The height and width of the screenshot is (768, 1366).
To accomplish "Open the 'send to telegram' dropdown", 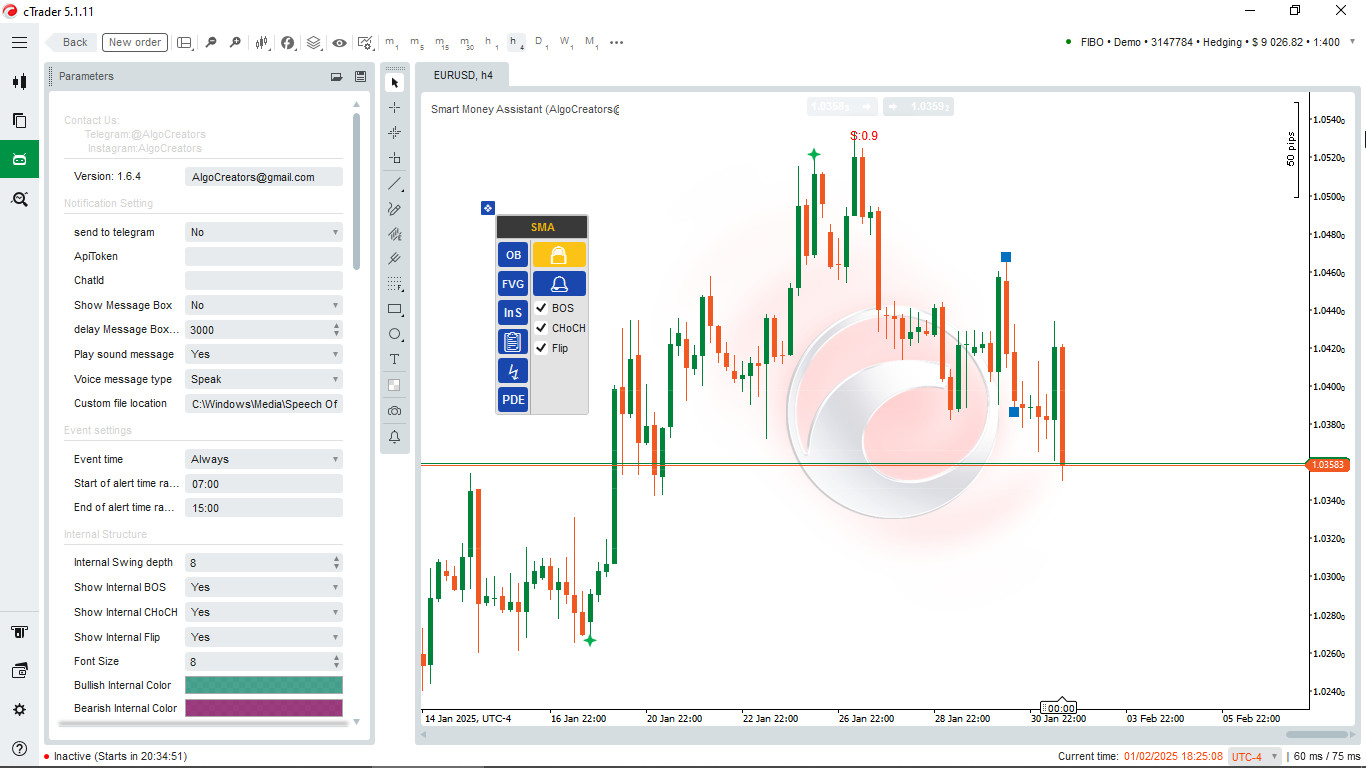I will (x=264, y=232).
